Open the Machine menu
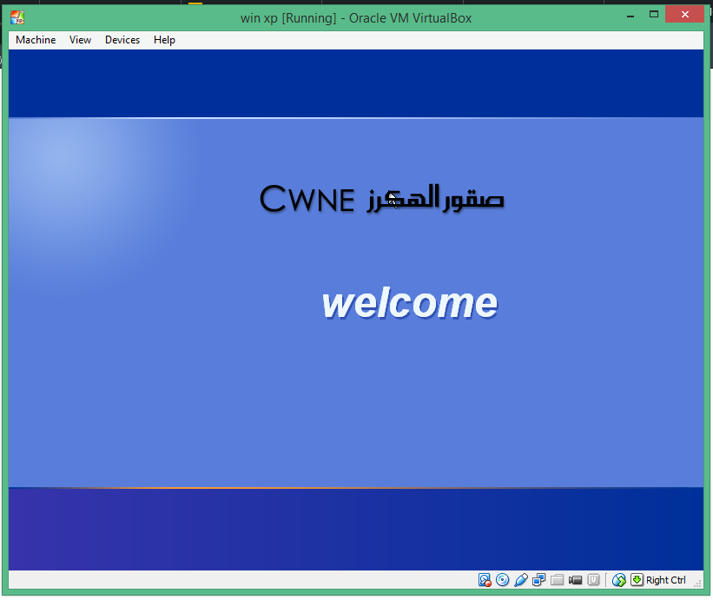The height and width of the screenshot is (600, 713). [35, 40]
